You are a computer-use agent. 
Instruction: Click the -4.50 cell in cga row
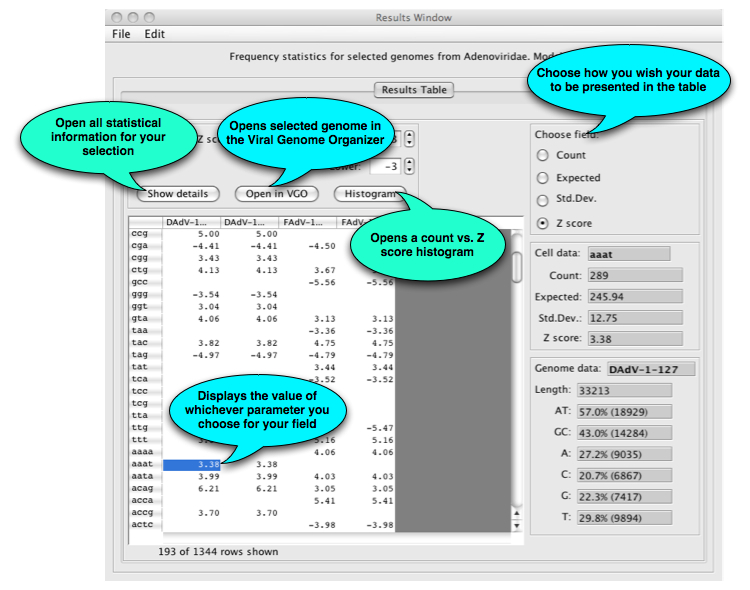(x=308, y=246)
